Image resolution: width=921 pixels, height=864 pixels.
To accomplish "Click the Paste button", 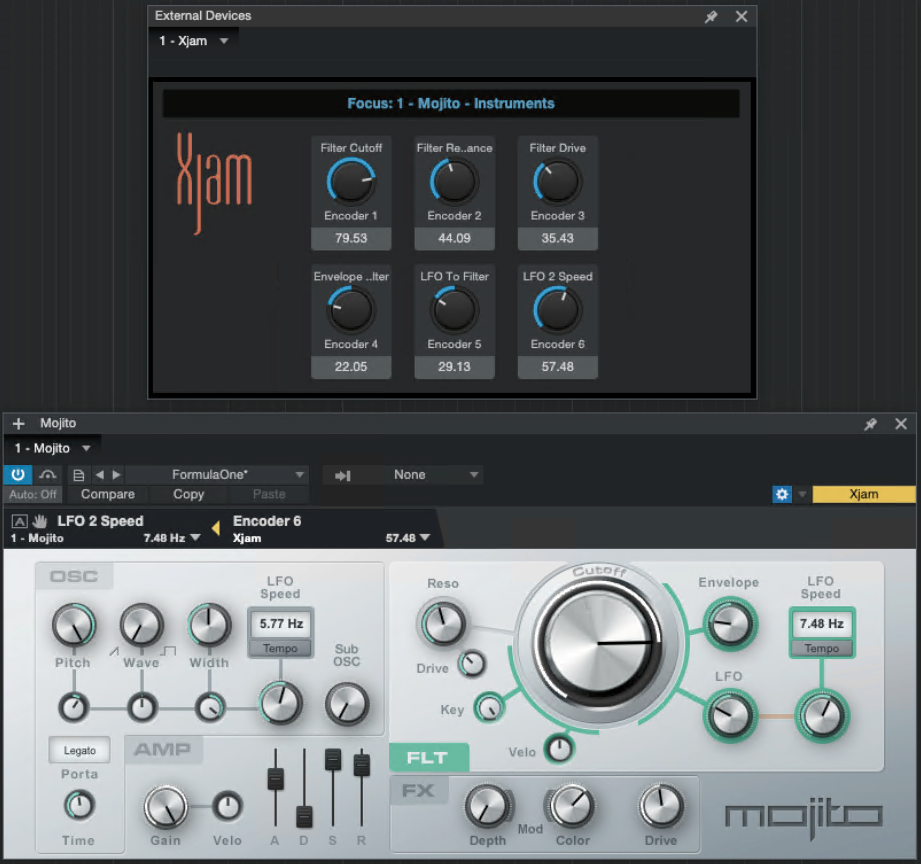I will pos(269,495).
